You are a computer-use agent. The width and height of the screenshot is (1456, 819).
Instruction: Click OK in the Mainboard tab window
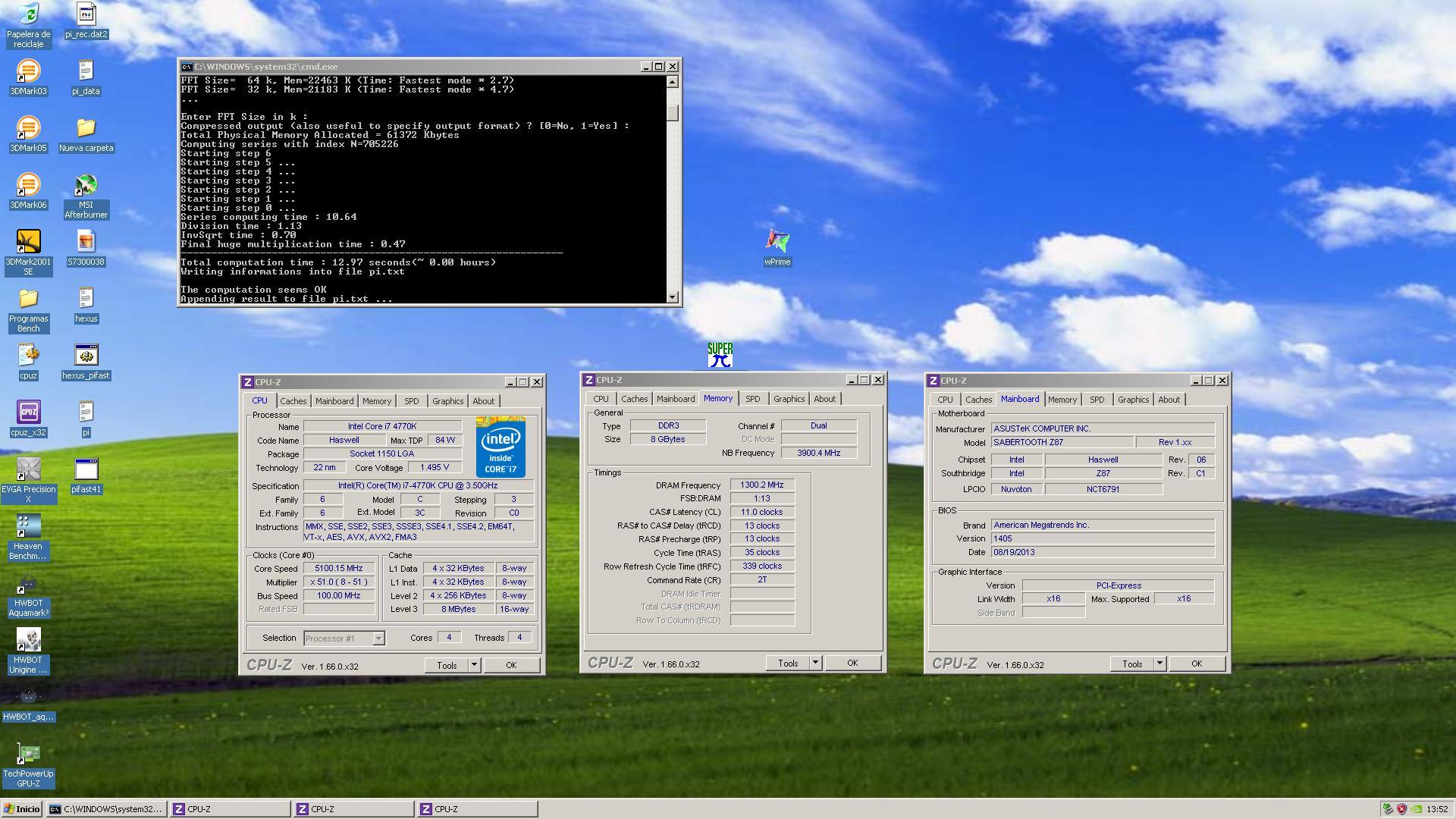coord(1197,664)
